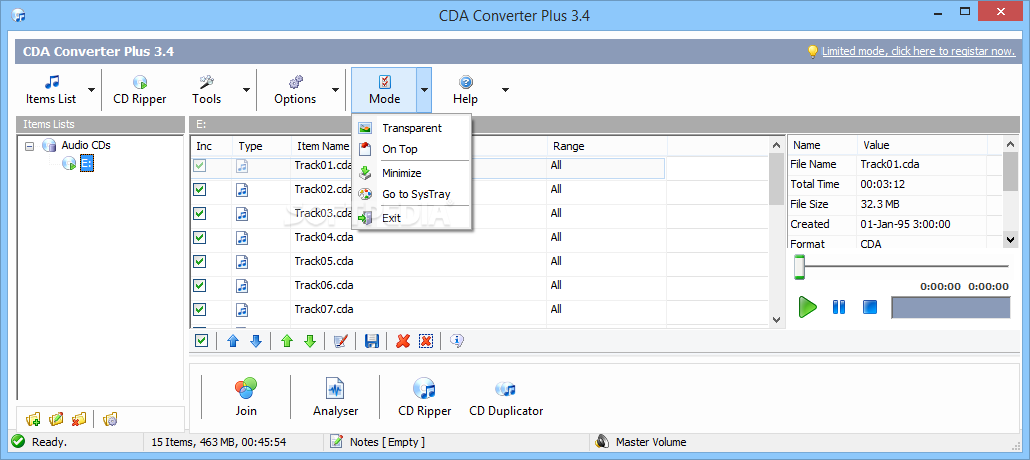
Task: Open the Join tool
Action: (246, 397)
